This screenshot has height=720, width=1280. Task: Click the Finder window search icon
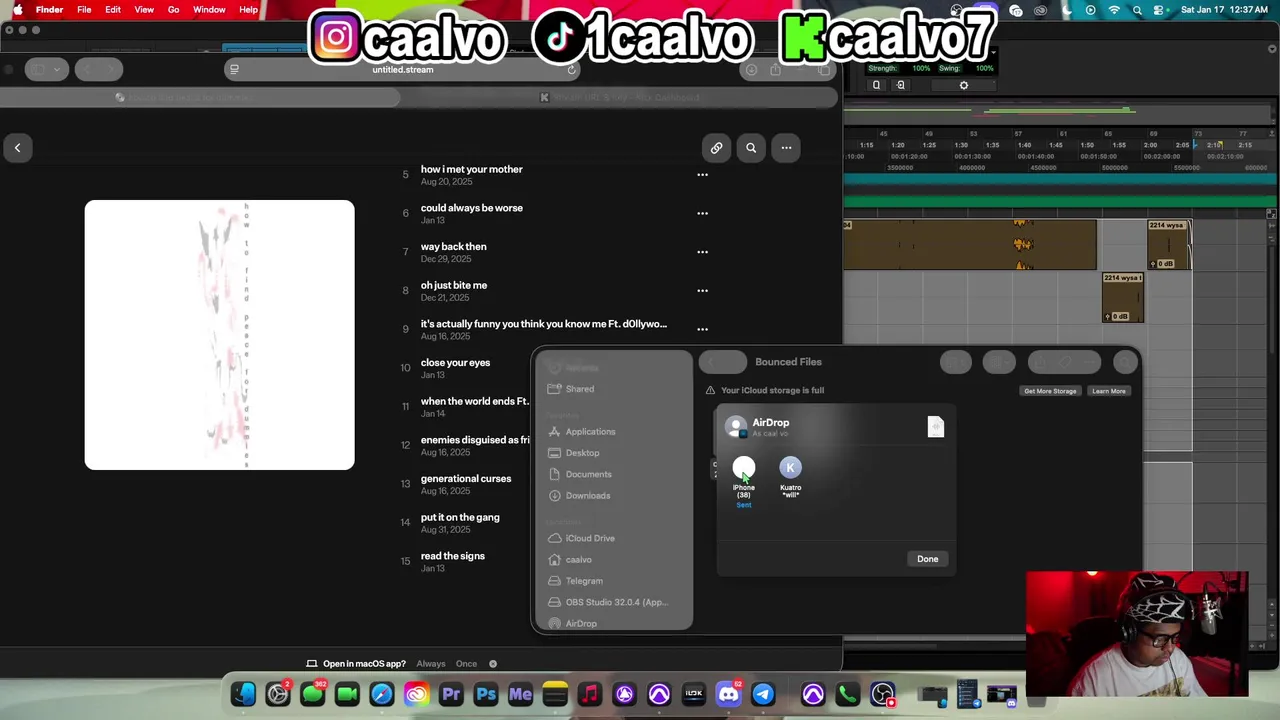[x=1126, y=362]
